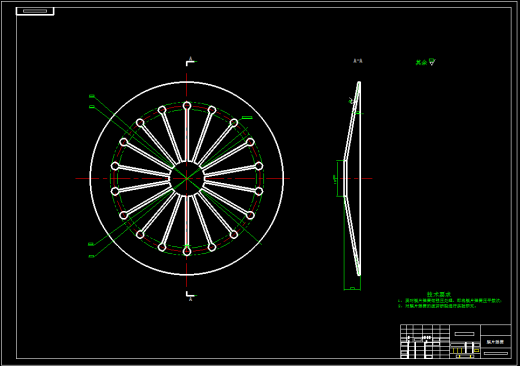Select the A-A section view label
Image resolution: width=520 pixels, height=366 pixels.
click(x=358, y=61)
